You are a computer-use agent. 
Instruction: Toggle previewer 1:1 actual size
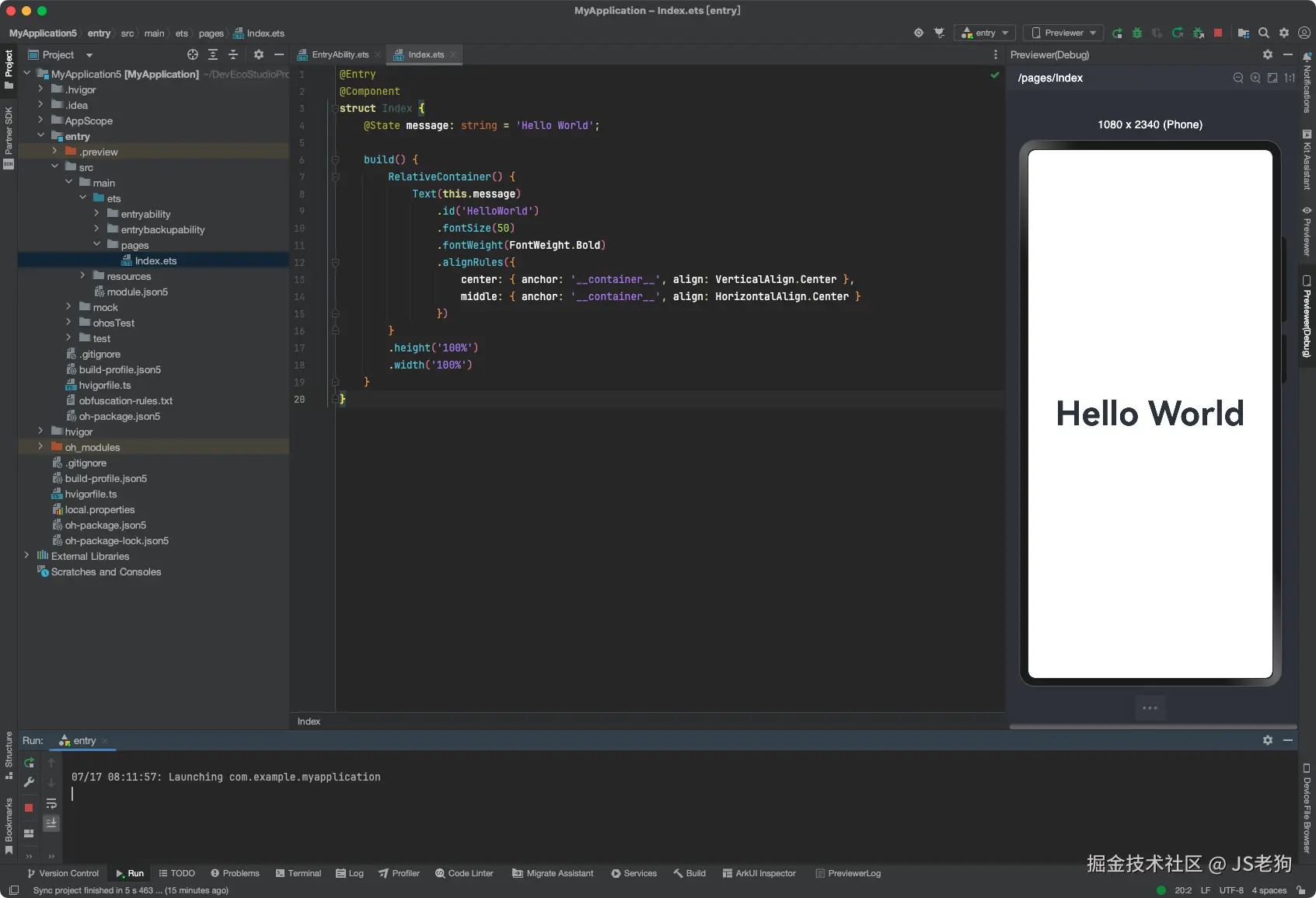click(x=1290, y=78)
